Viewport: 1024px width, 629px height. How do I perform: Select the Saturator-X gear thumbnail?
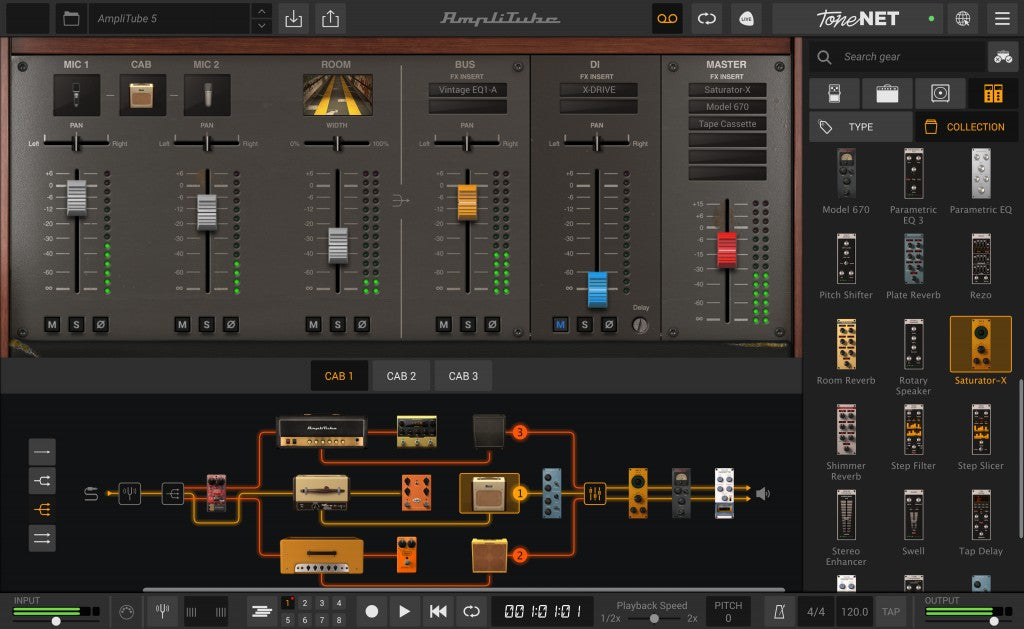tap(979, 344)
